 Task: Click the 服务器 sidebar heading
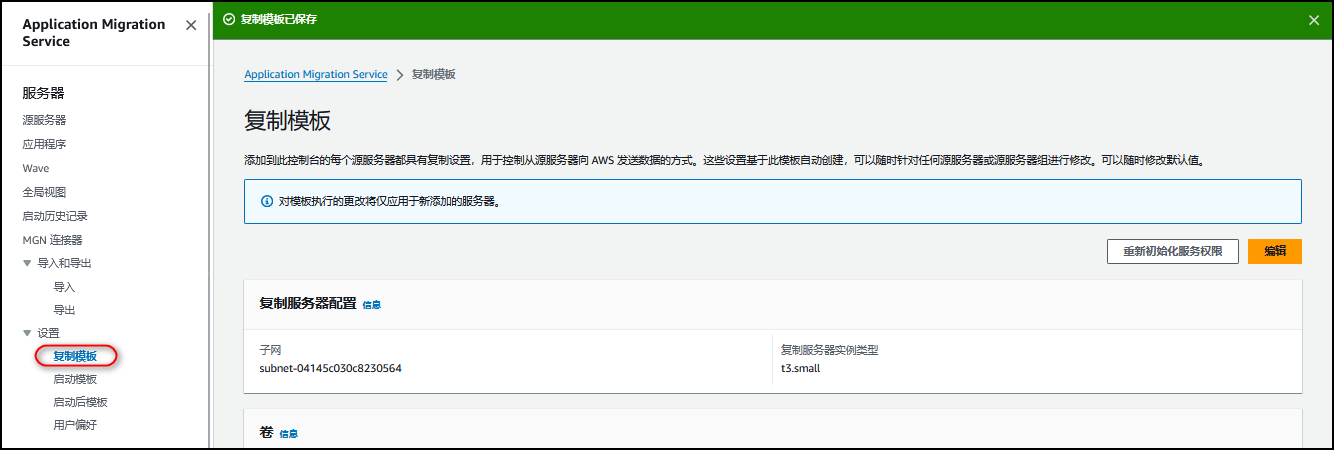[43, 93]
